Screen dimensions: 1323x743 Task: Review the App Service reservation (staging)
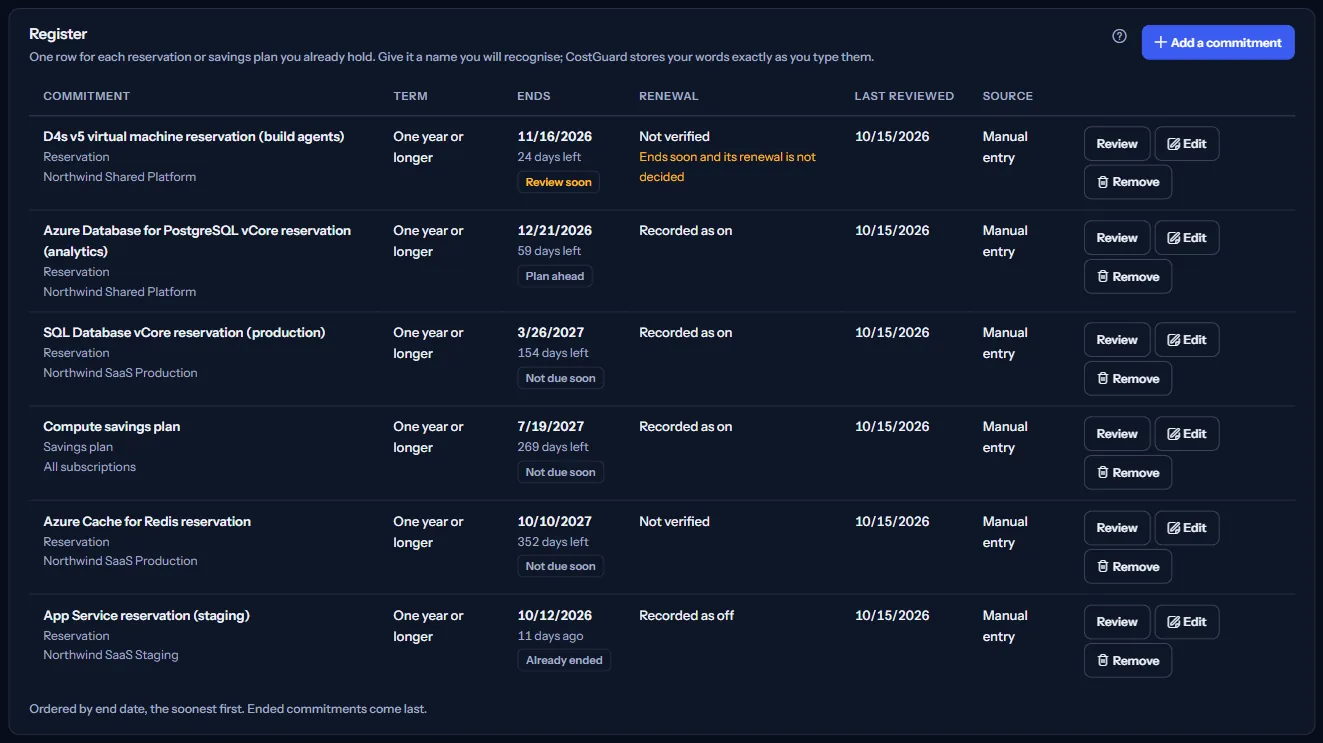[x=1117, y=622]
